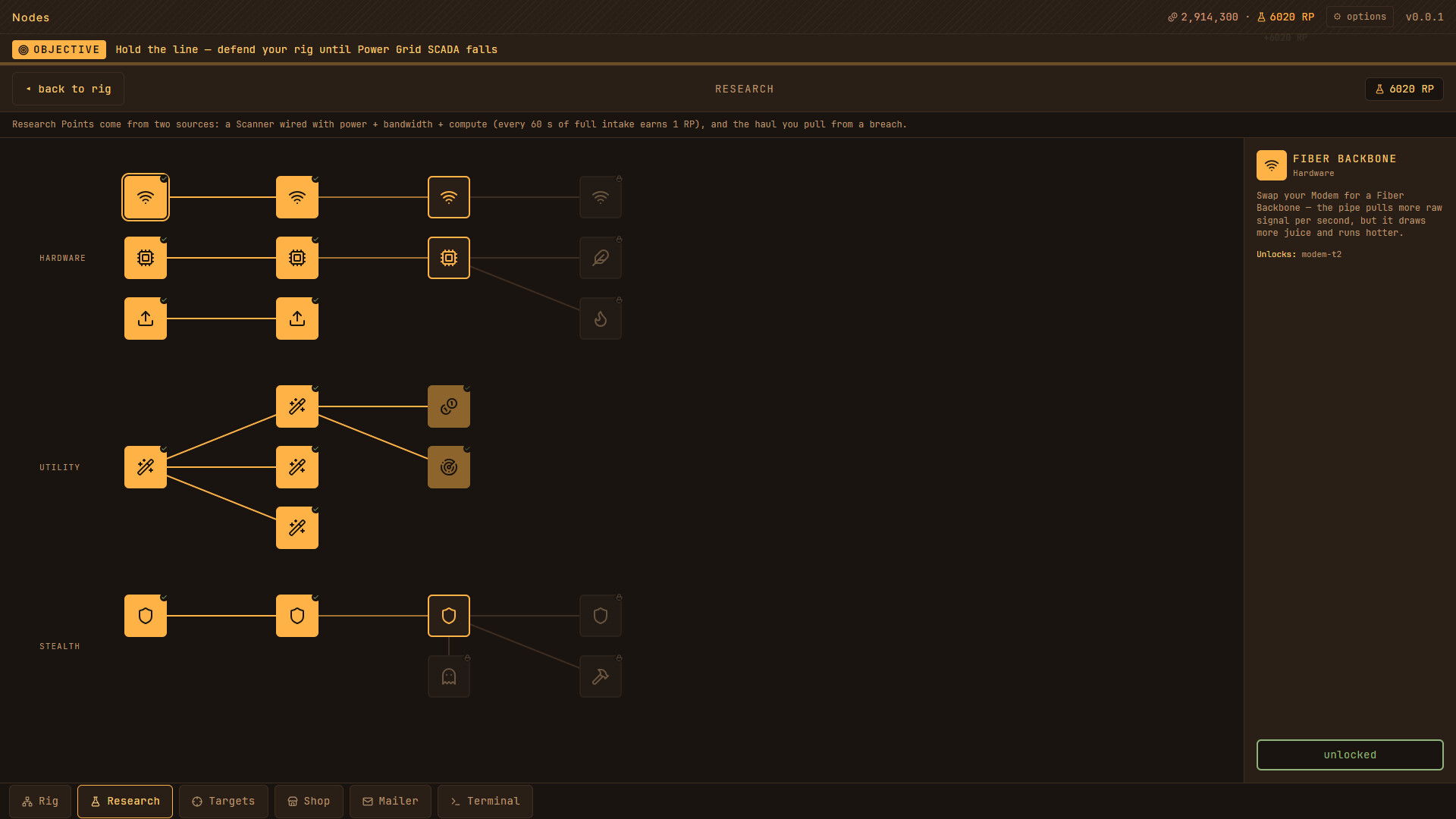1456x819 pixels.
Task: Select the locked fourth-tier shield node
Action: coord(601,616)
